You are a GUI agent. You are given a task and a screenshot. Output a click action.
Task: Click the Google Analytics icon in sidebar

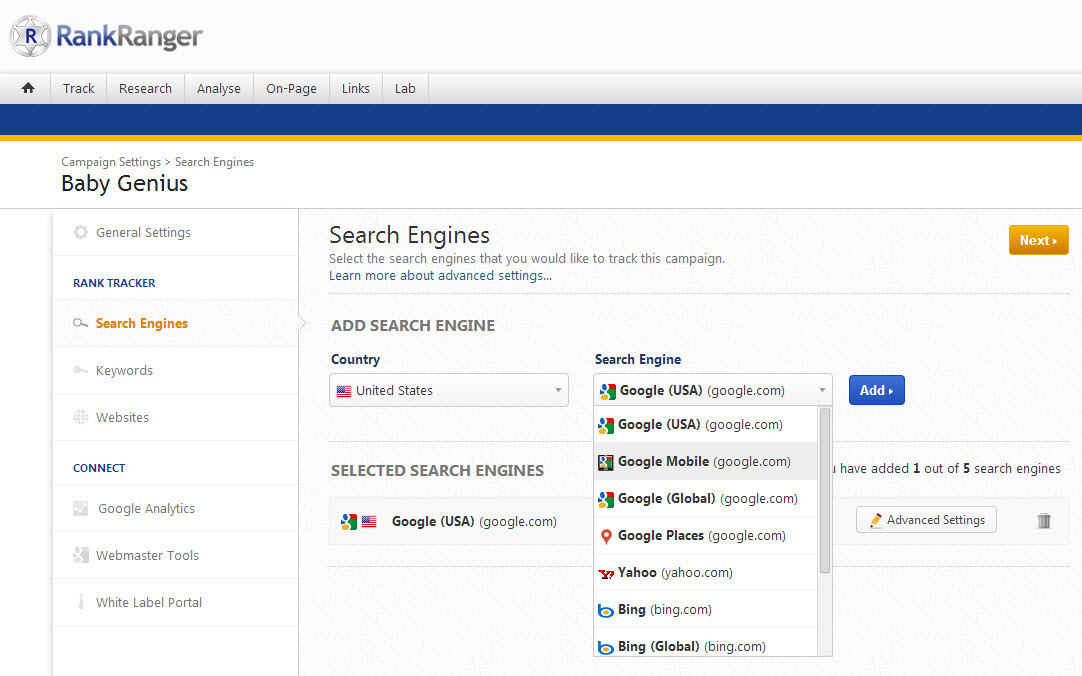tap(81, 509)
